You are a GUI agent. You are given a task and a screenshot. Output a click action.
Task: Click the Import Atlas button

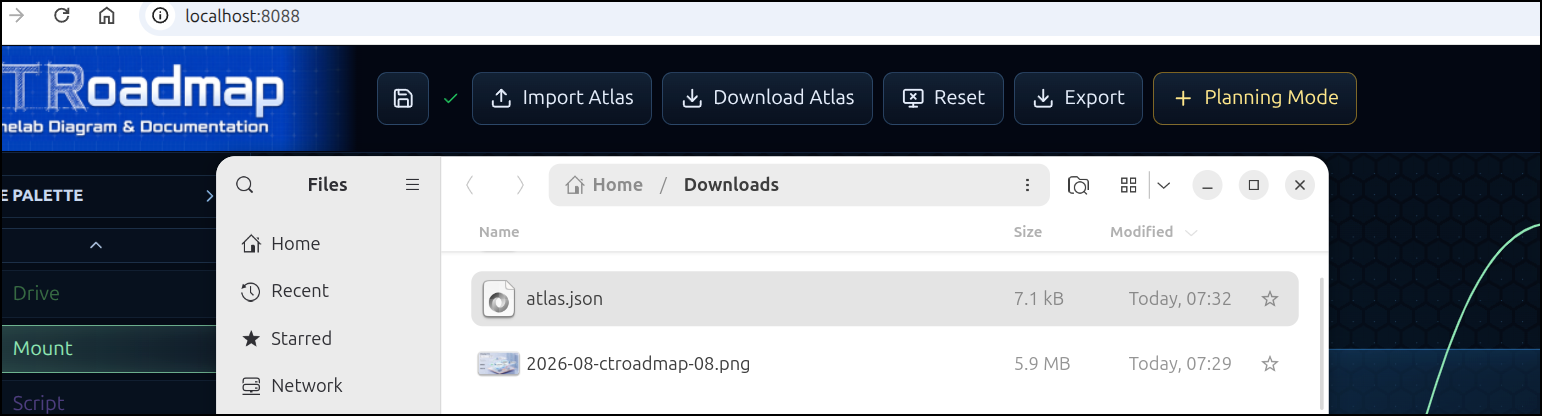pos(562,98)
